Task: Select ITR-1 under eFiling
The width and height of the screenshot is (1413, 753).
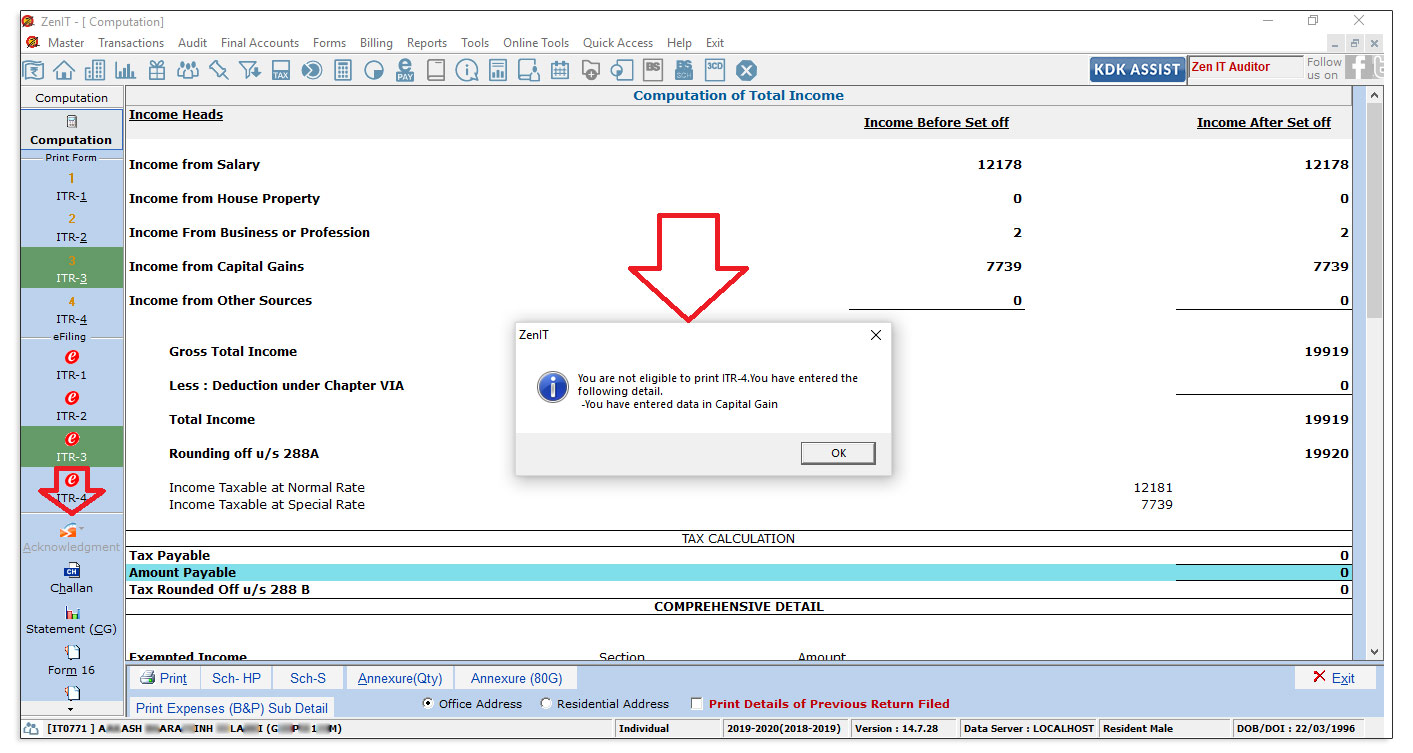Action: click(71, 365)
